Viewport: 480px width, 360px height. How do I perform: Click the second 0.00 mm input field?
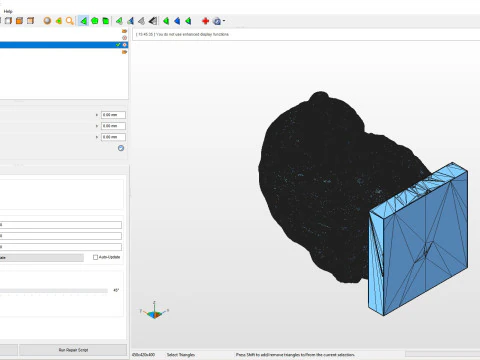click(x=113, y=126)
